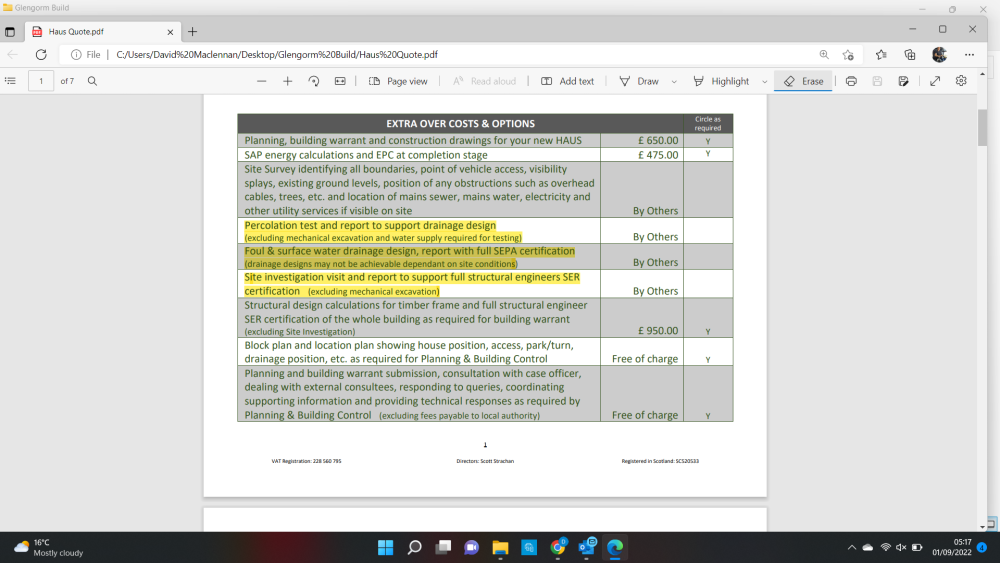This screenshot has width=1000, height=563.
Task: Rotate the PDF page
Action: [314, 81]
